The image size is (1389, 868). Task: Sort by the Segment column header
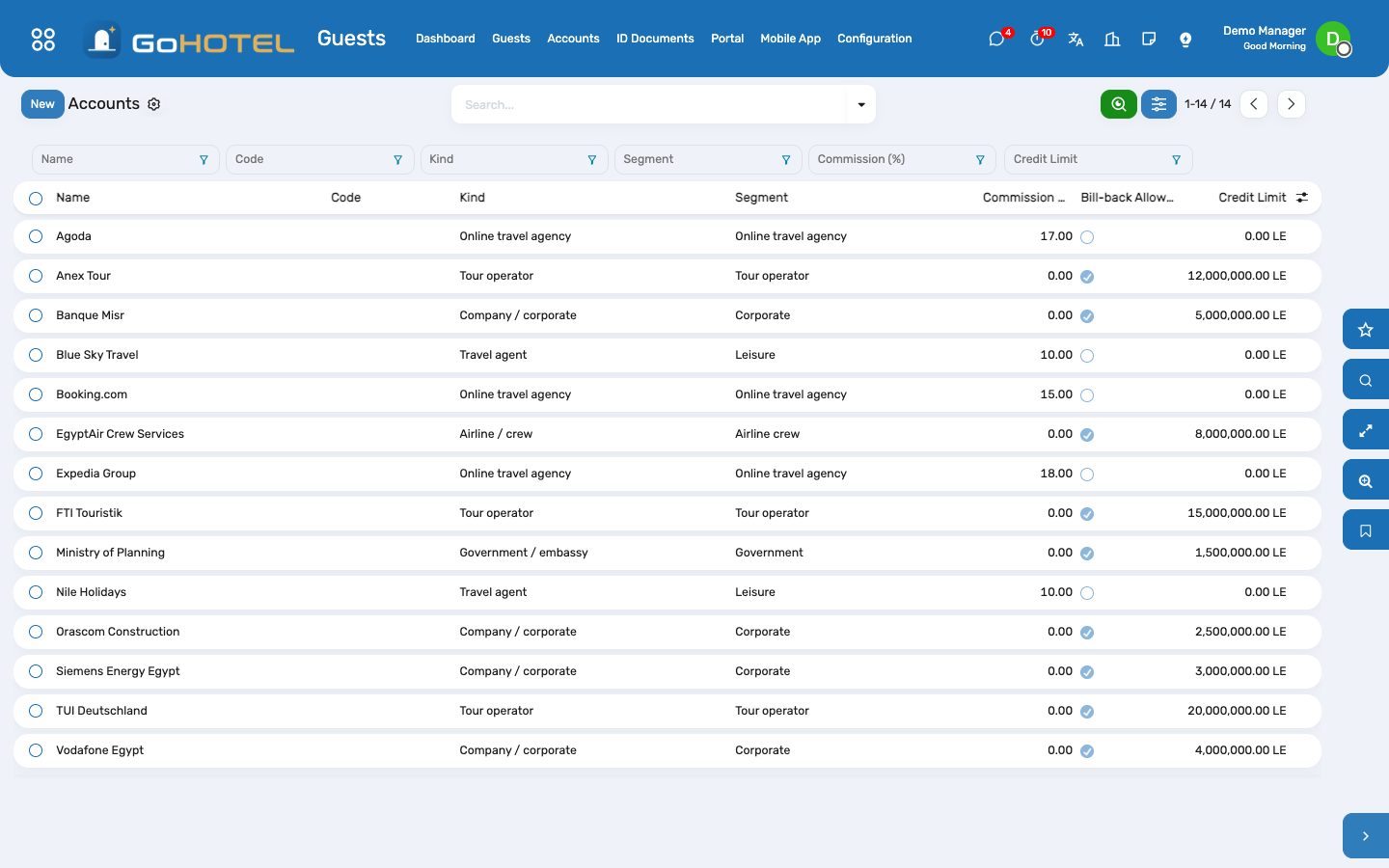761,198
